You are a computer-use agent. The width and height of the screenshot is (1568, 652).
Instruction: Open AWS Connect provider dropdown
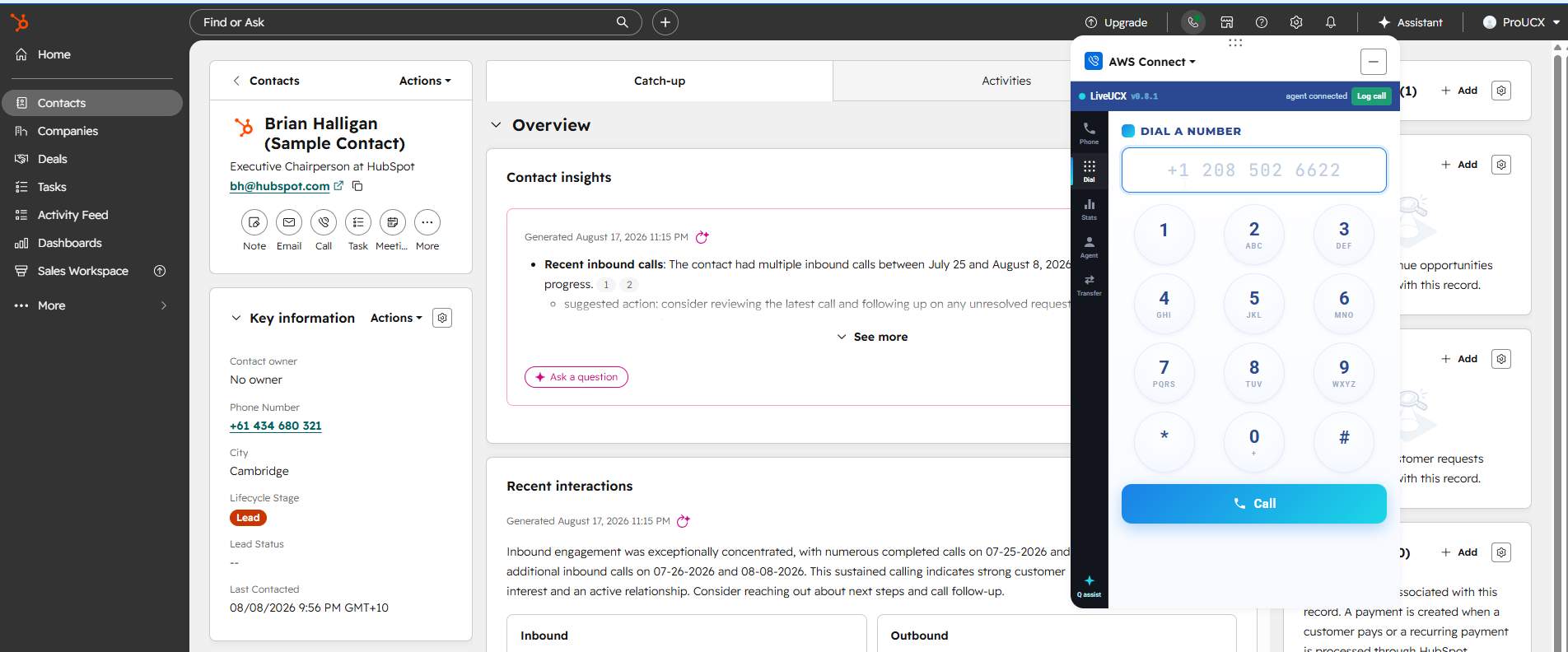[1151, 62]
